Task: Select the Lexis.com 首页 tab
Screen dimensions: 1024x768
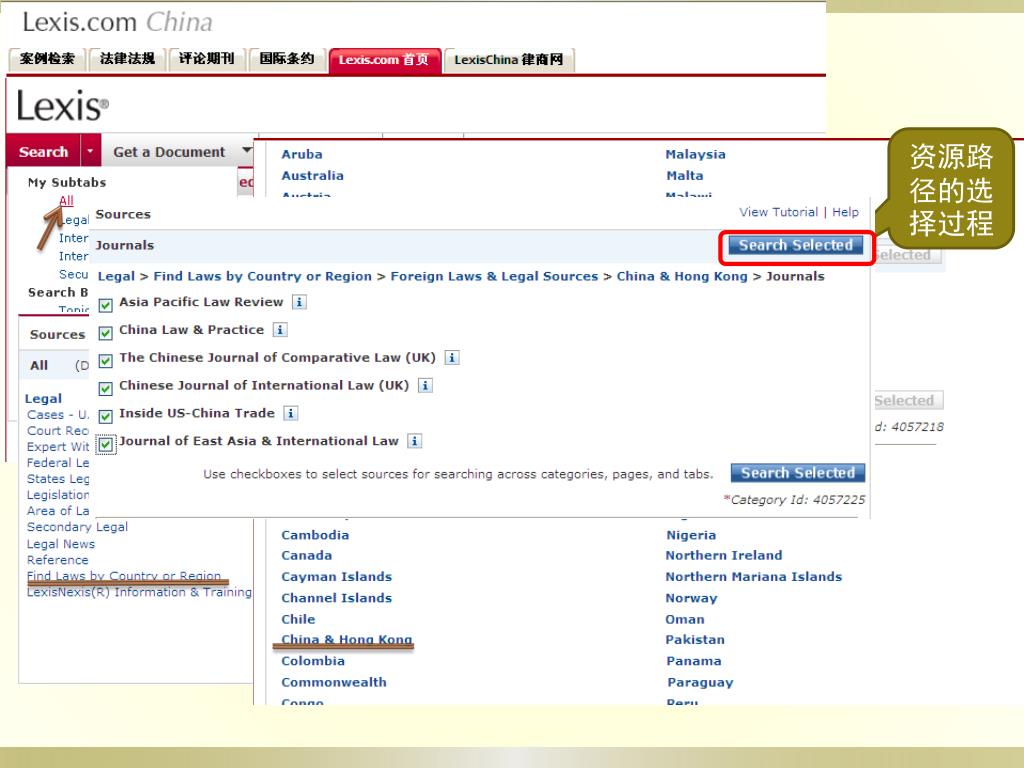Action: (x=384, y=60)
